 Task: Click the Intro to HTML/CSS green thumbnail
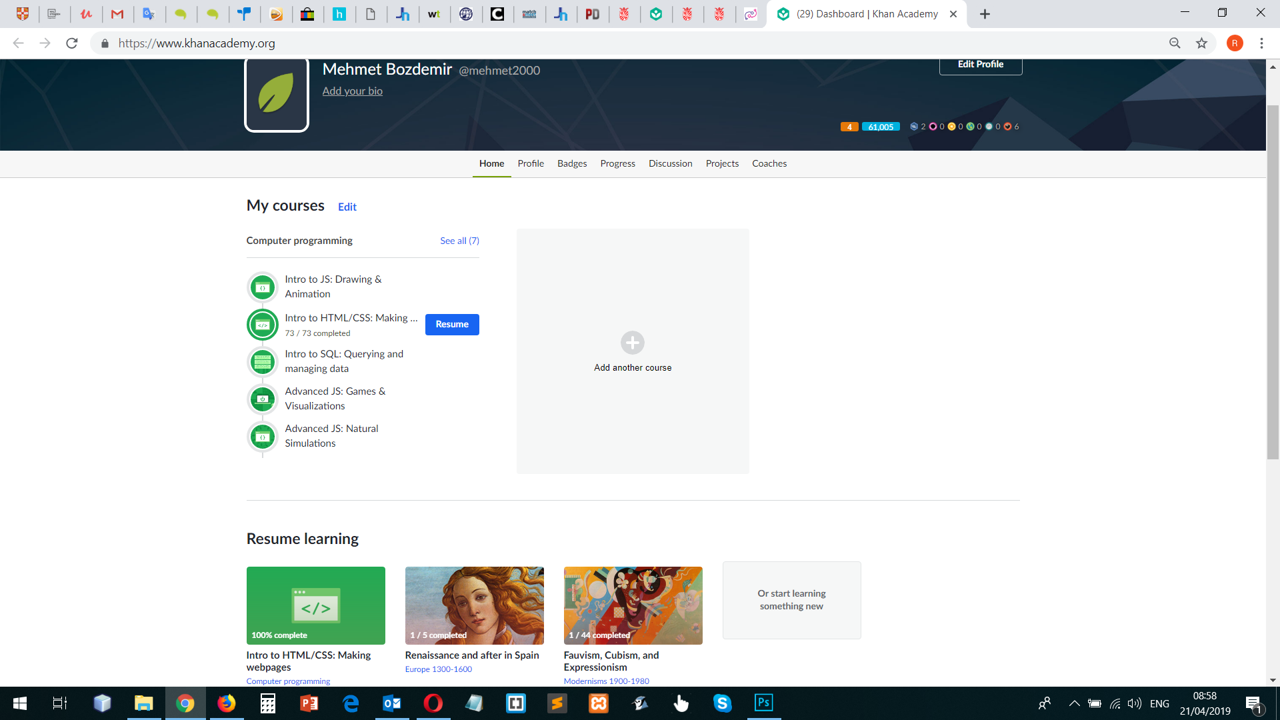pyautogui.click(x=316, y=606)
